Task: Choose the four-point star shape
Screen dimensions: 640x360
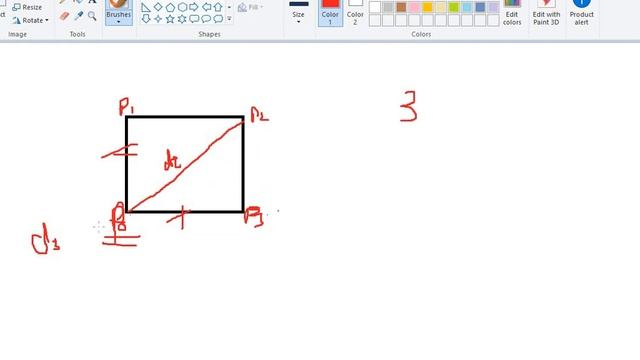Action: [158, 19]
